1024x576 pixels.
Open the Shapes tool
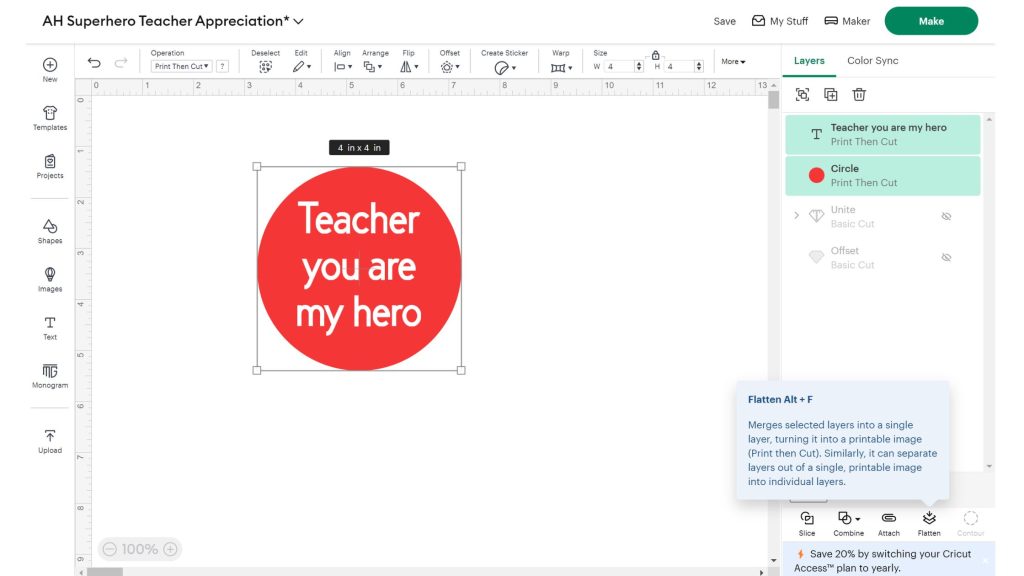[50, 231]
